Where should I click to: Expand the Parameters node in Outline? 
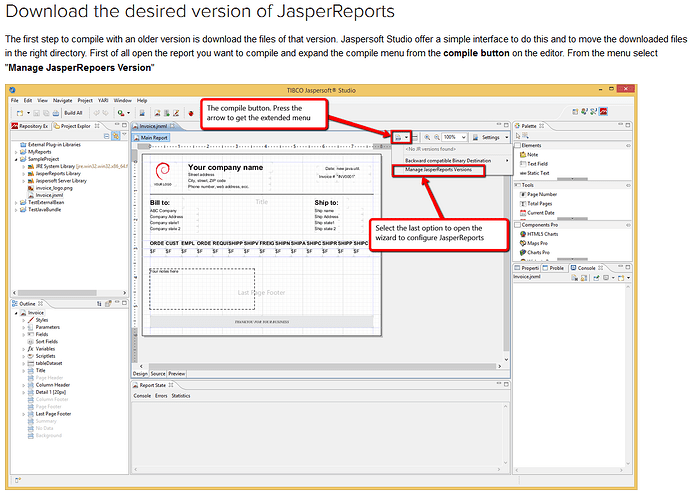pos(24,328)
